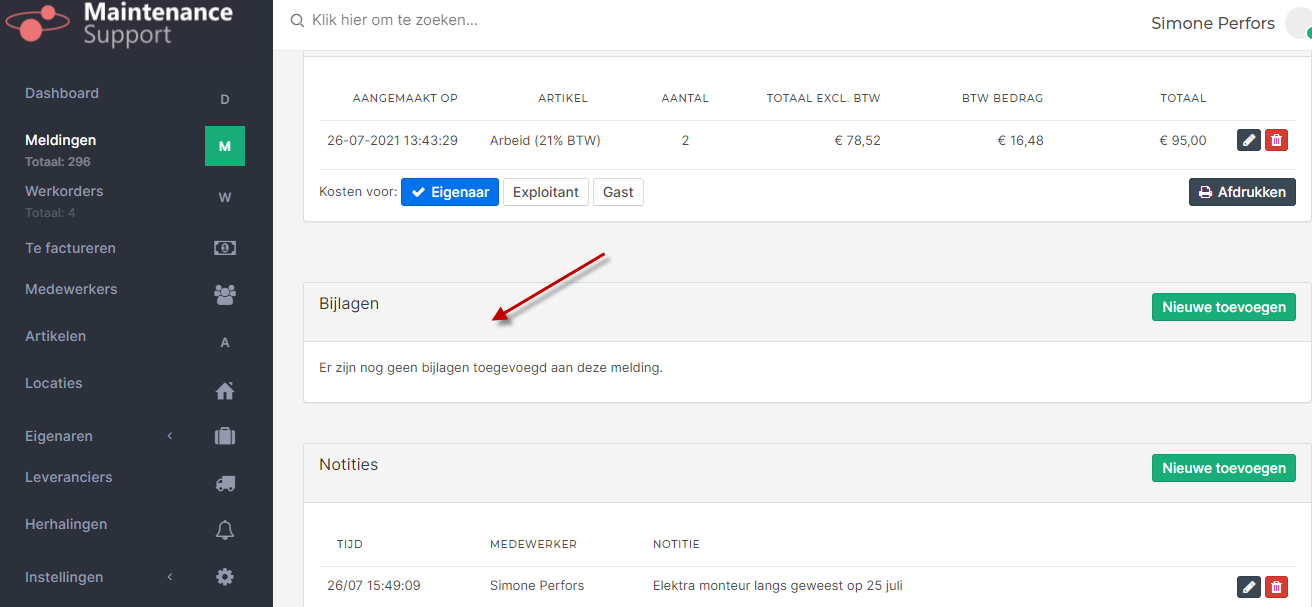Click the total € 95,00
Viewport: 1312px width, 607px height.
[1183, 140]
